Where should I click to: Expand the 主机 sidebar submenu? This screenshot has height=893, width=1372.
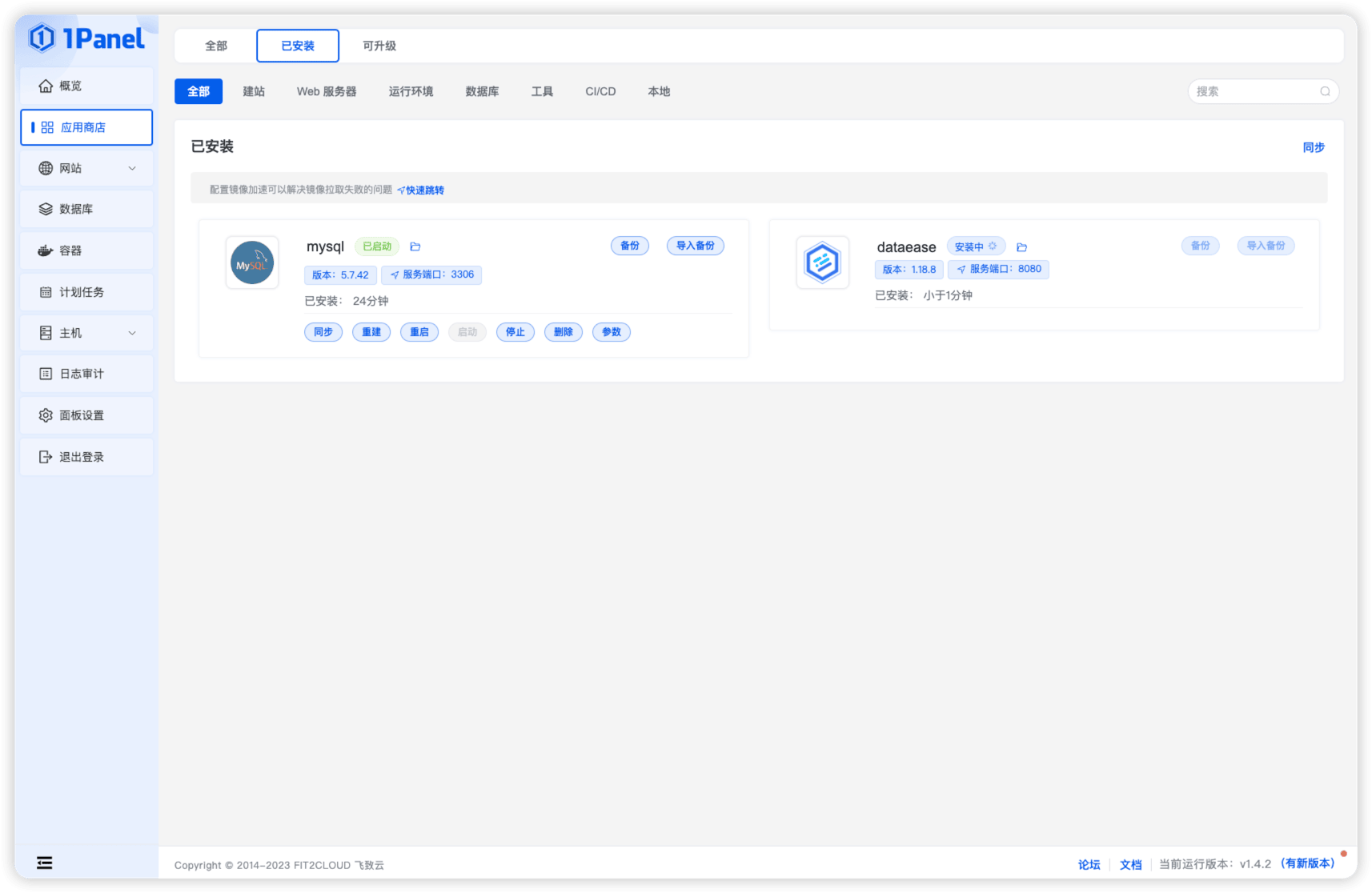point(86,333)
